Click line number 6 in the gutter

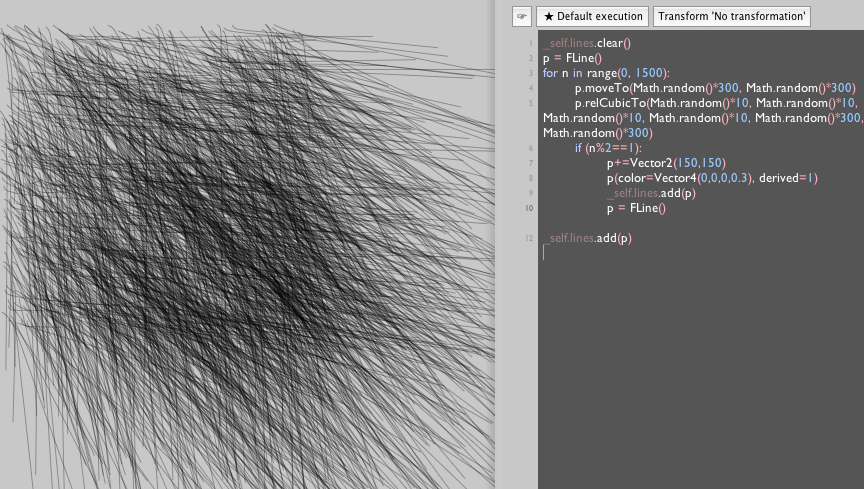(x=530, y=149)
